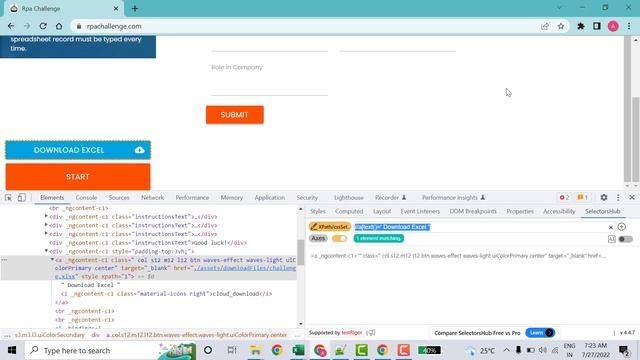Open Chrome extensions puzzle icon
The height and width of the screenshot is (360, 640).
coord(581,26)
